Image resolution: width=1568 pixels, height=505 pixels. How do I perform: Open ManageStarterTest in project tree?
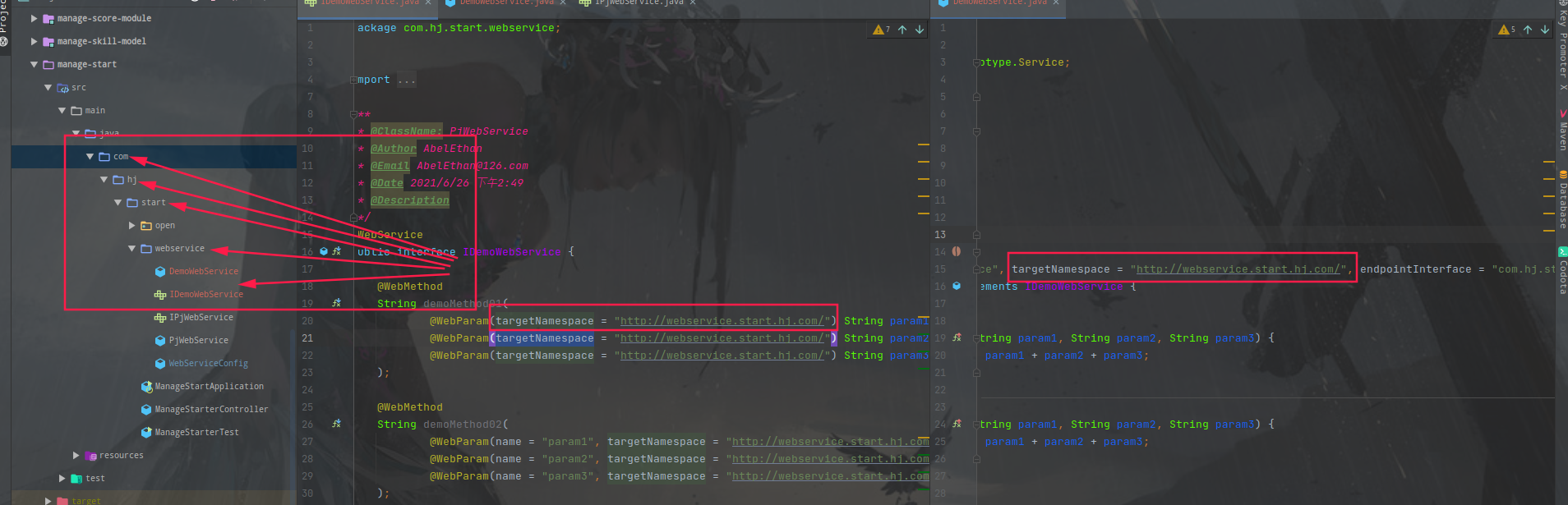197,432
